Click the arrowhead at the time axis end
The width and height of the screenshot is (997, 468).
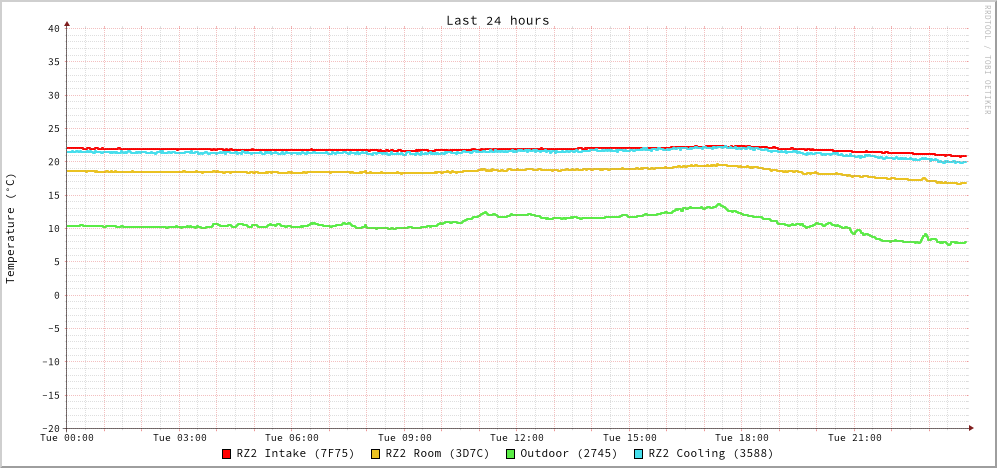tap(970, 428)
